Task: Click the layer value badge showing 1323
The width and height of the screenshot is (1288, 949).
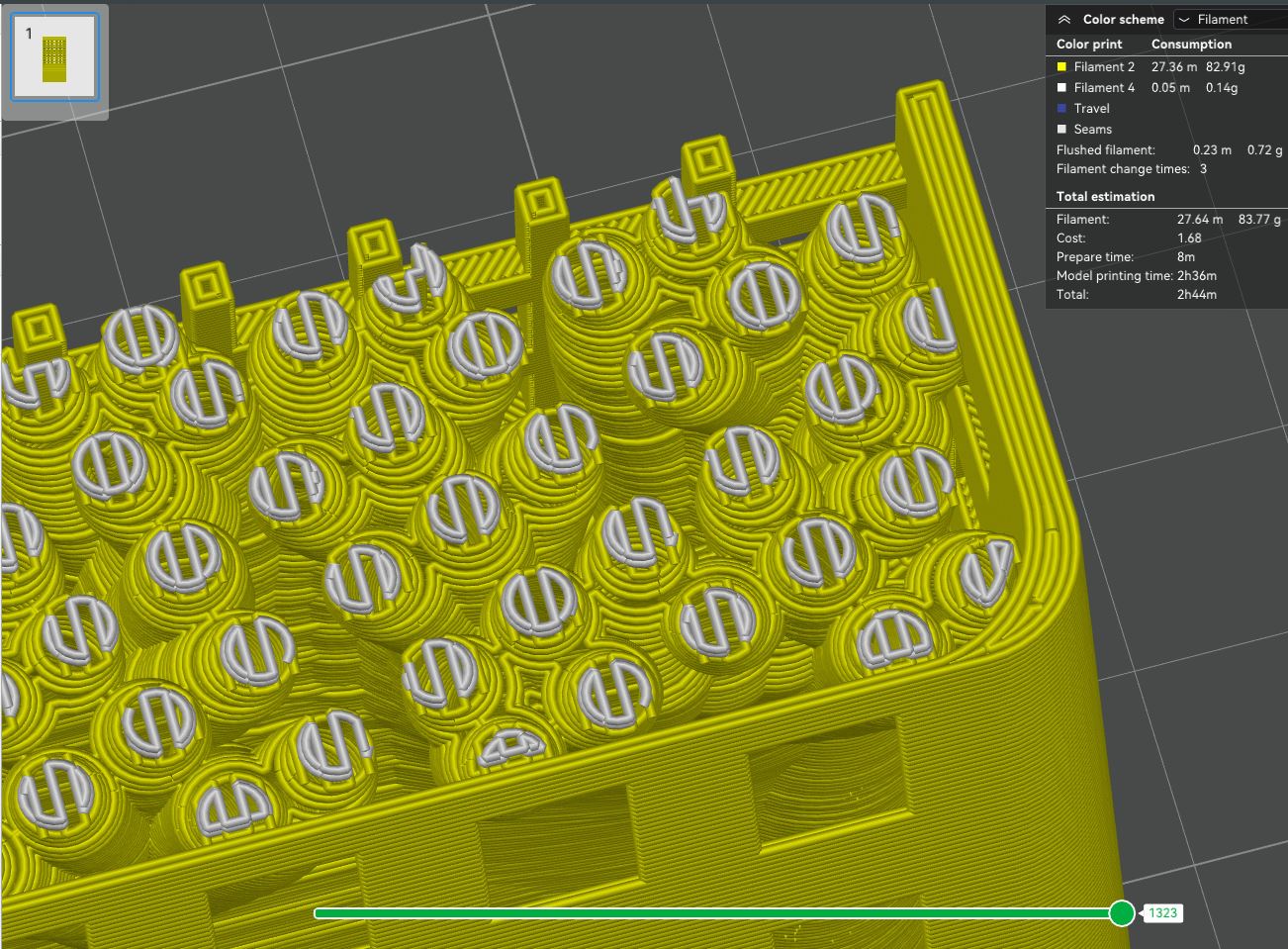Action: coord(1165,914)
